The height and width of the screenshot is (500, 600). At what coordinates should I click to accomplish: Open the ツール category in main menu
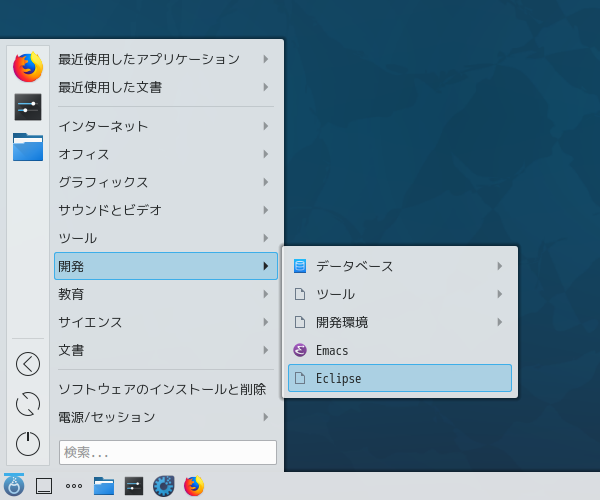coord(166,238)
